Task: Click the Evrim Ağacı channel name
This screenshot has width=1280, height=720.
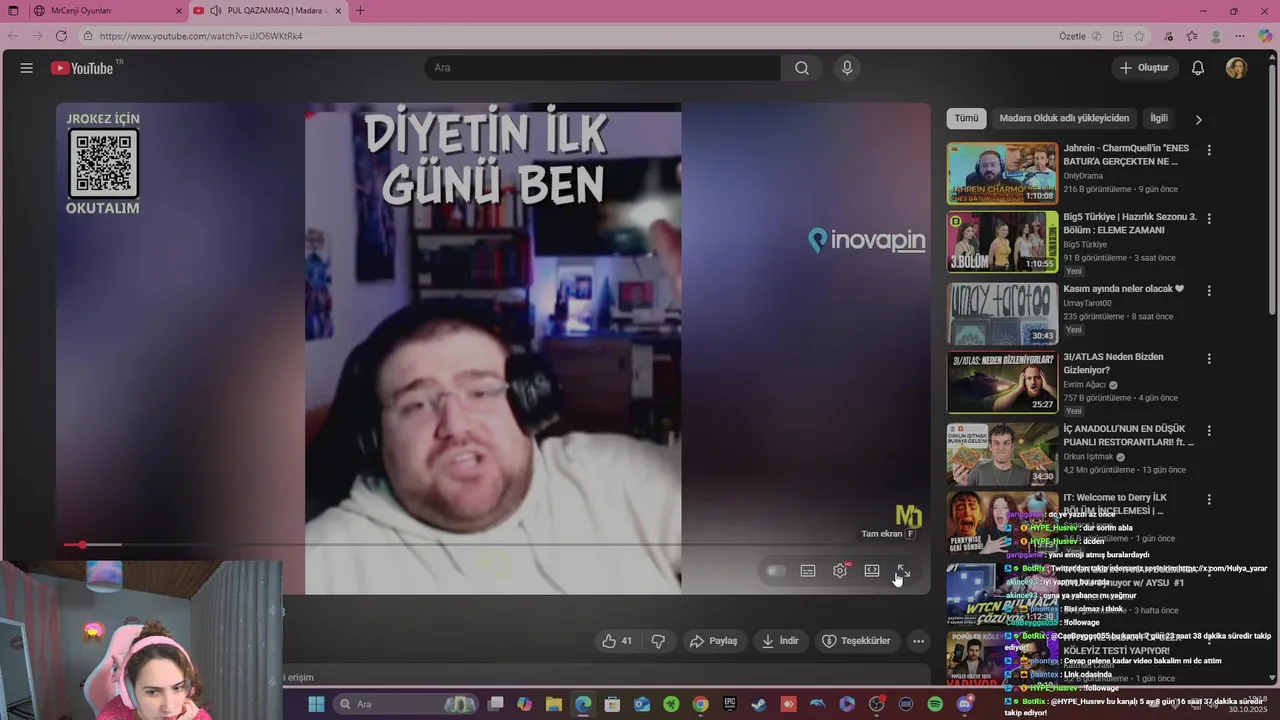Action: 1085,384
